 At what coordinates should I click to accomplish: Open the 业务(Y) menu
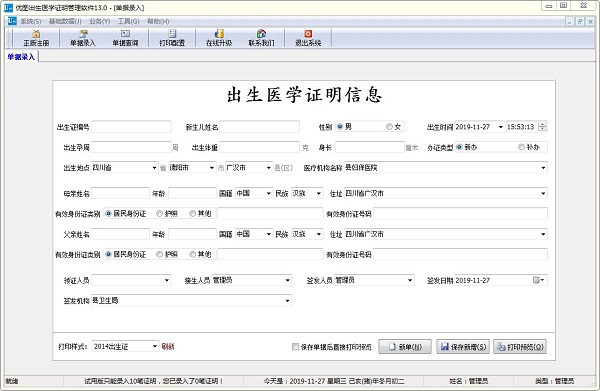click(x=99, y=21)
